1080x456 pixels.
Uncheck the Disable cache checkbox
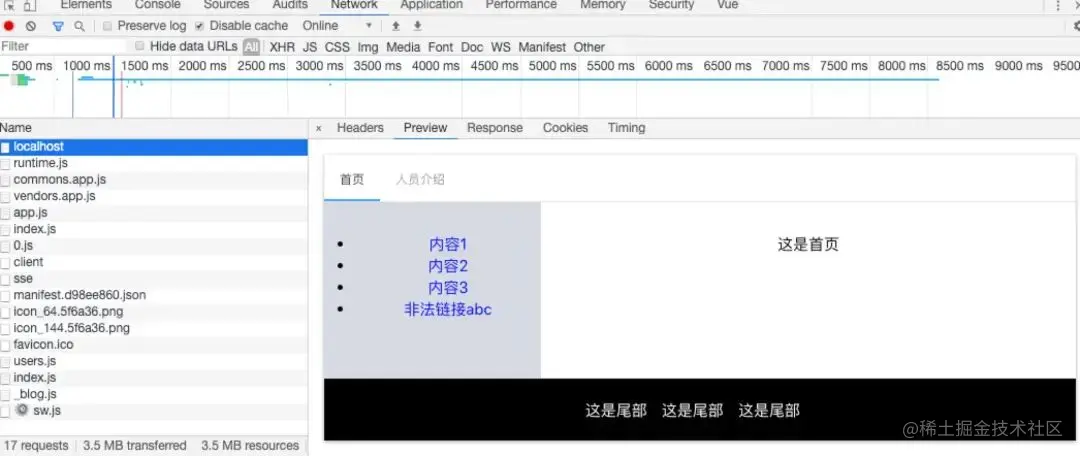tap(199, 26)
